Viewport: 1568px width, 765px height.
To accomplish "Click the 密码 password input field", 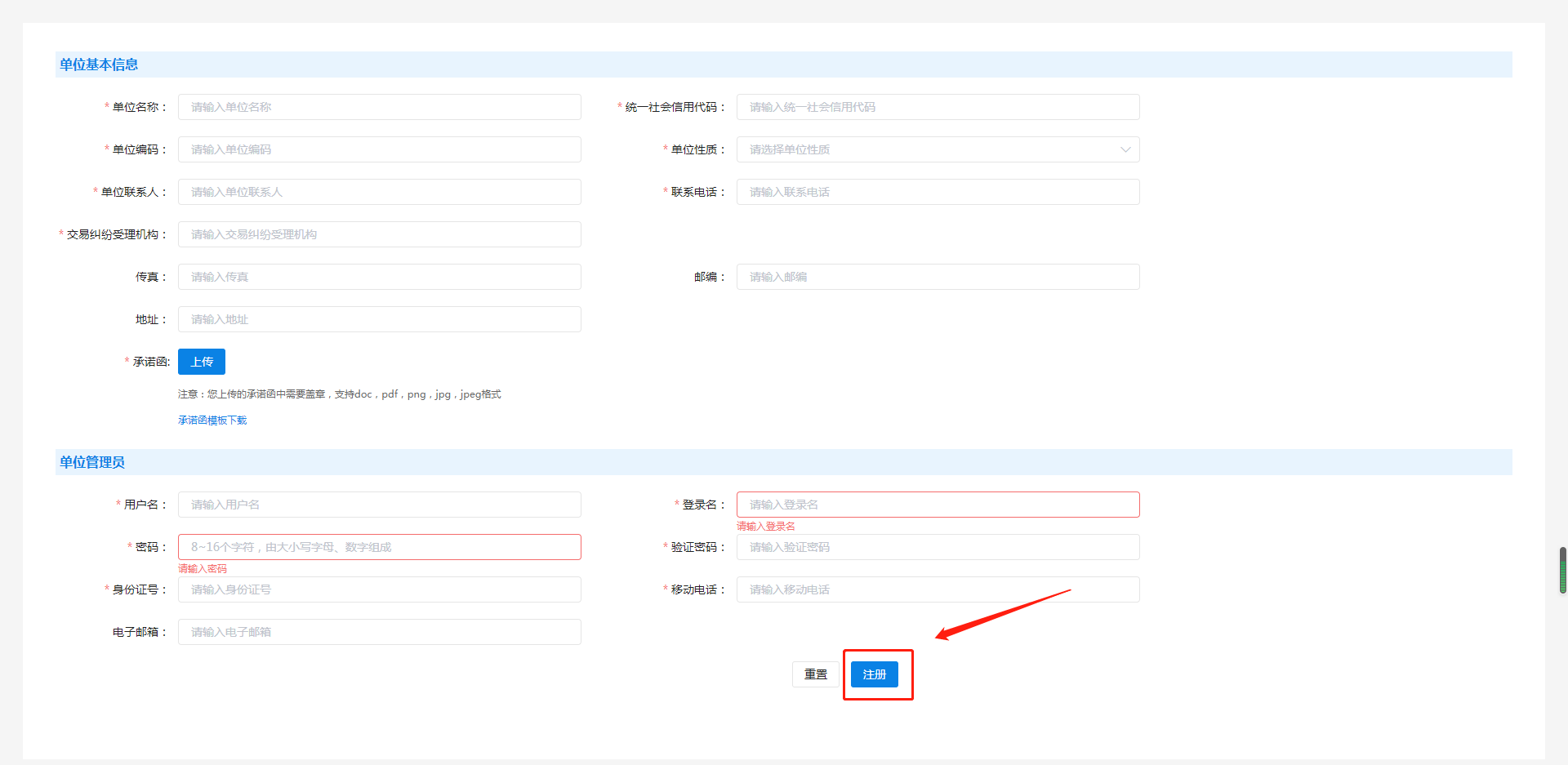I will pos(379,547).
